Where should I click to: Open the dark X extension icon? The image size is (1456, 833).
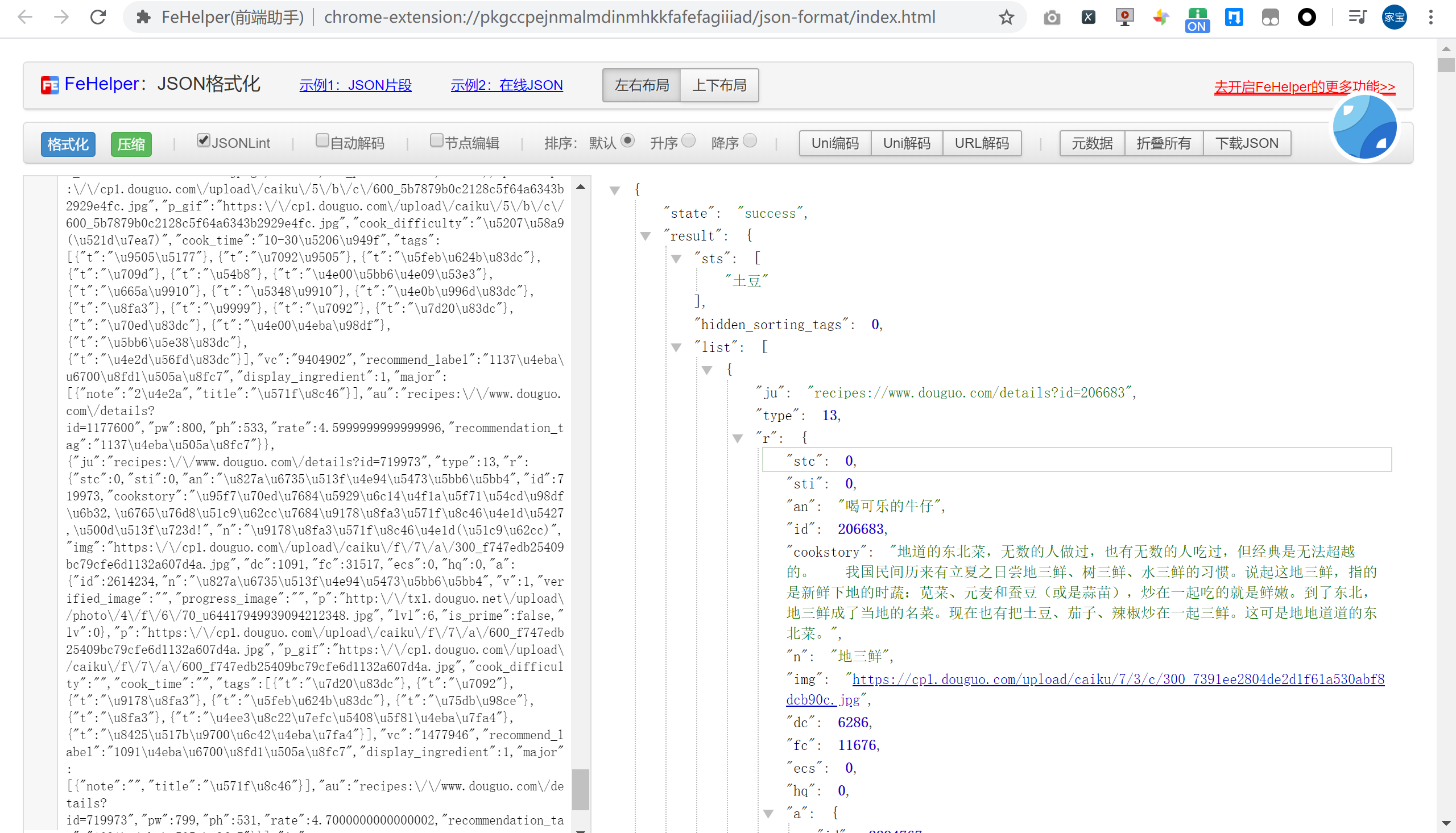[x=1088, y=17]
